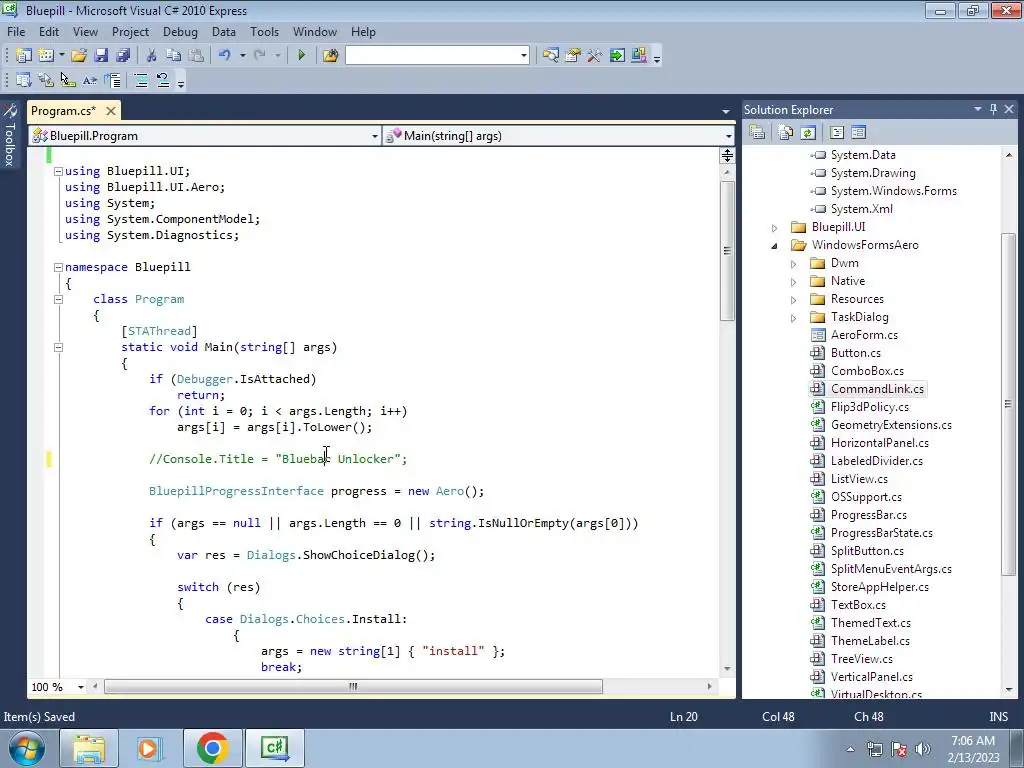
Task: Click the editor split window handle
Action: point(727,155)
